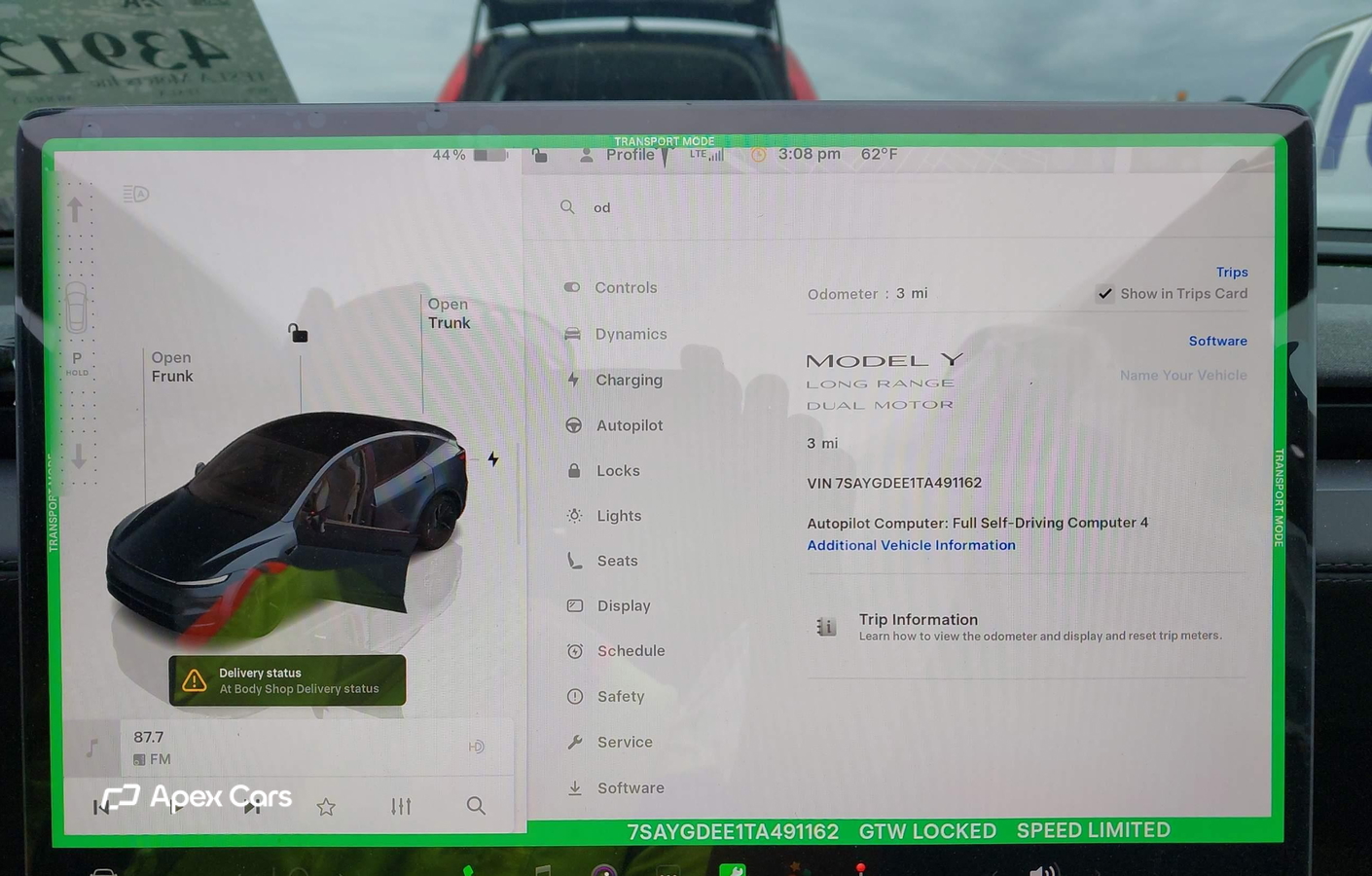The image size is (1372, 876).
Task: Tap Open Frunk
Action: 172,367
